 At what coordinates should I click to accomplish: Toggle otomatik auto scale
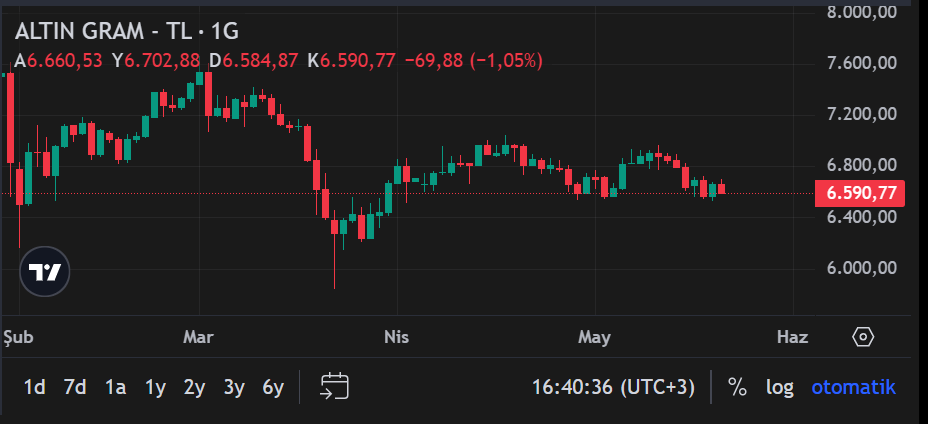[x=853, y=387]
